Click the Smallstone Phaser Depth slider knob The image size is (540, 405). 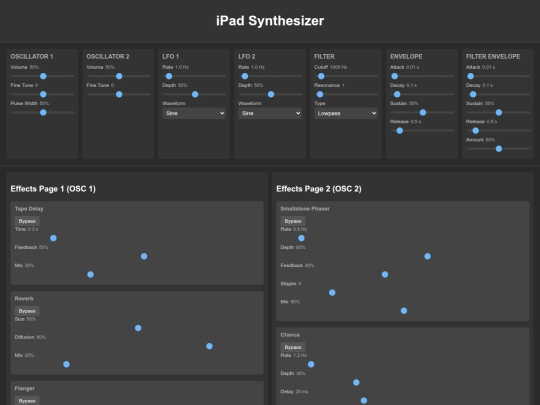427,256
